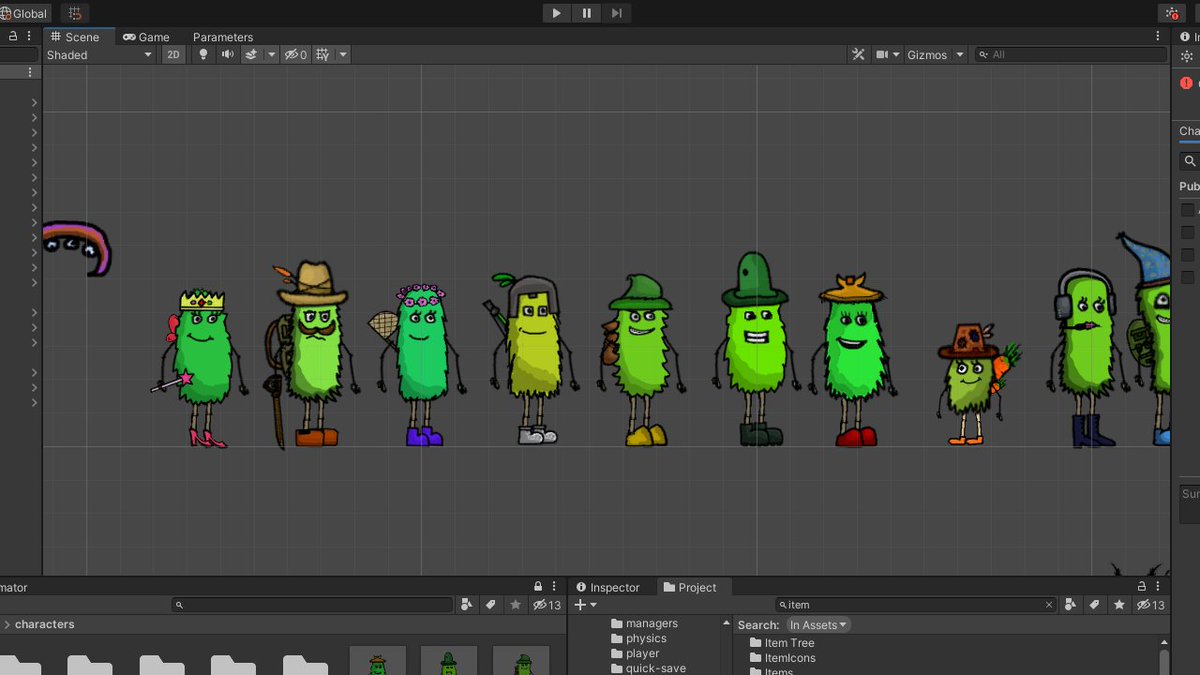Open the Project tab in bottom panel
Screen dimensions: 1200x675
pos(690,587)
